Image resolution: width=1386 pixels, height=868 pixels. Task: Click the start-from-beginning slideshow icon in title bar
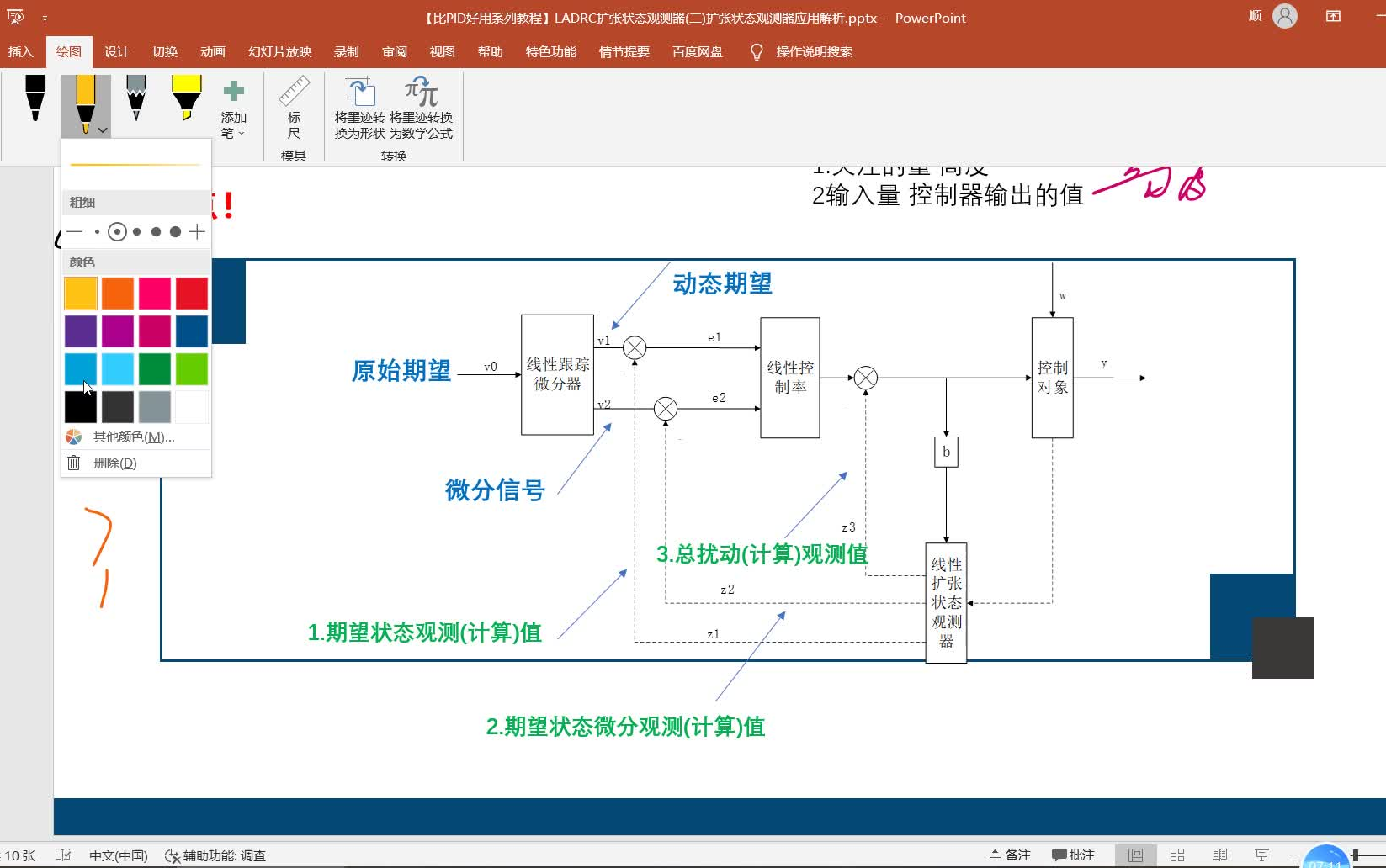coord(15,16)
